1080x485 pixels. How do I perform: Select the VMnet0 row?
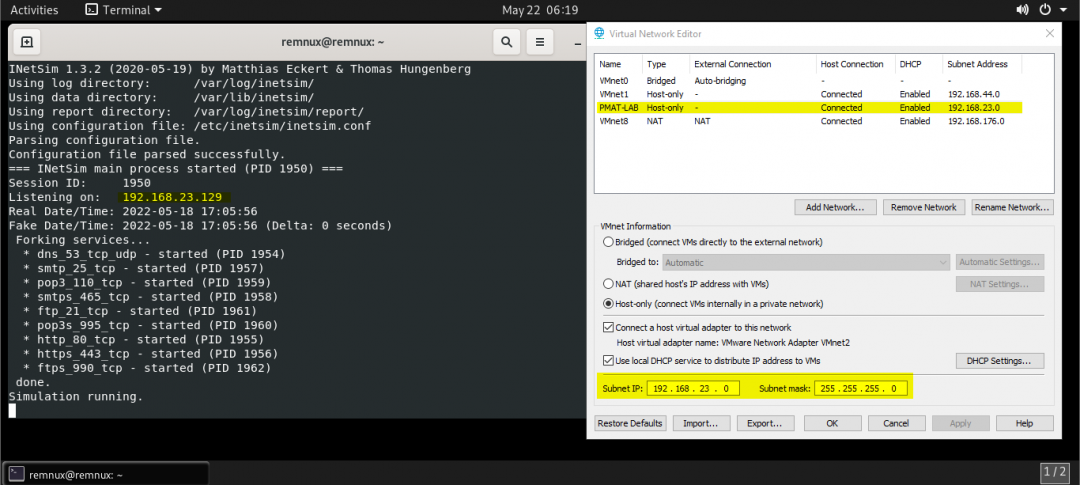click(x=809, y=81)
